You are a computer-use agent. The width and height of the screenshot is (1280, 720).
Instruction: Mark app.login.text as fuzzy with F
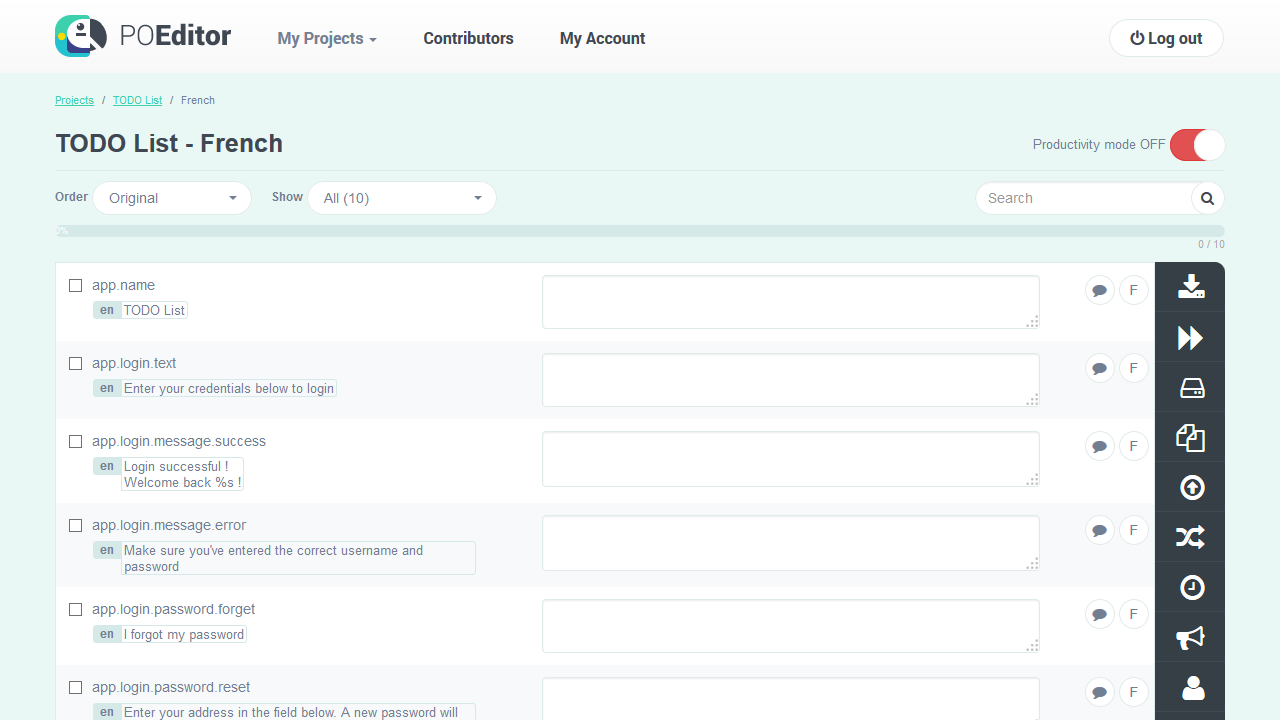pos(1133,368)
